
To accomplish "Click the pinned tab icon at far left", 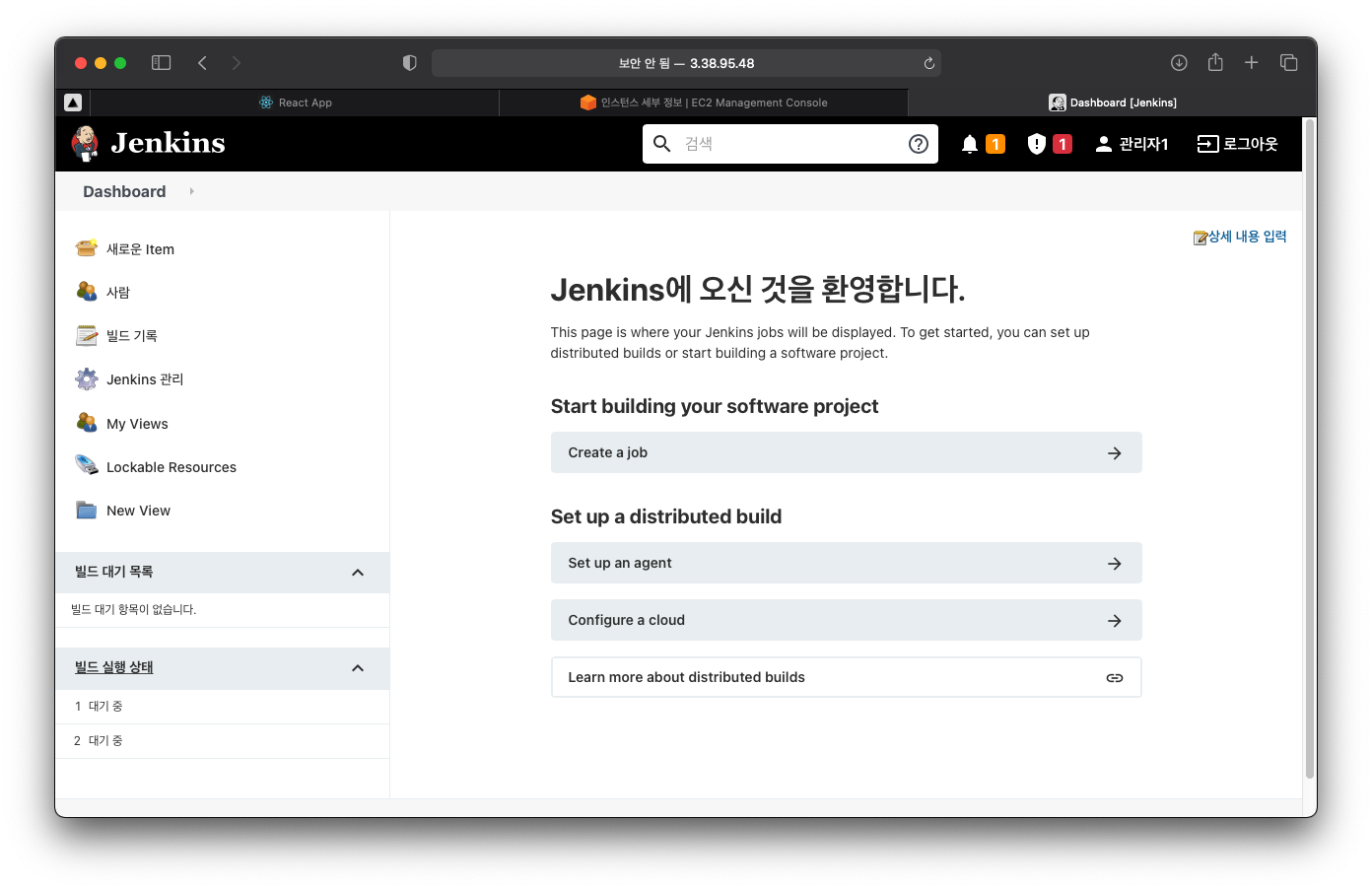I will click(x=73, y=103).
